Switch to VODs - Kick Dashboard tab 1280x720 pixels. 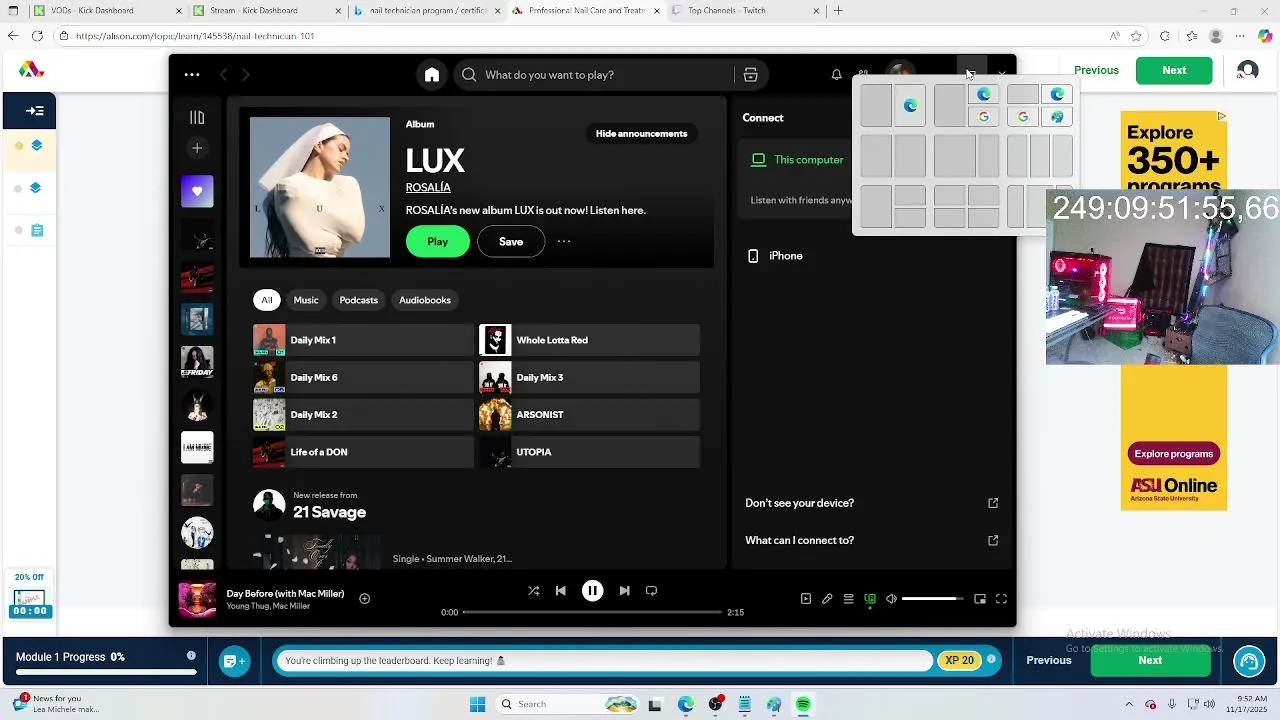pos(105,11)
